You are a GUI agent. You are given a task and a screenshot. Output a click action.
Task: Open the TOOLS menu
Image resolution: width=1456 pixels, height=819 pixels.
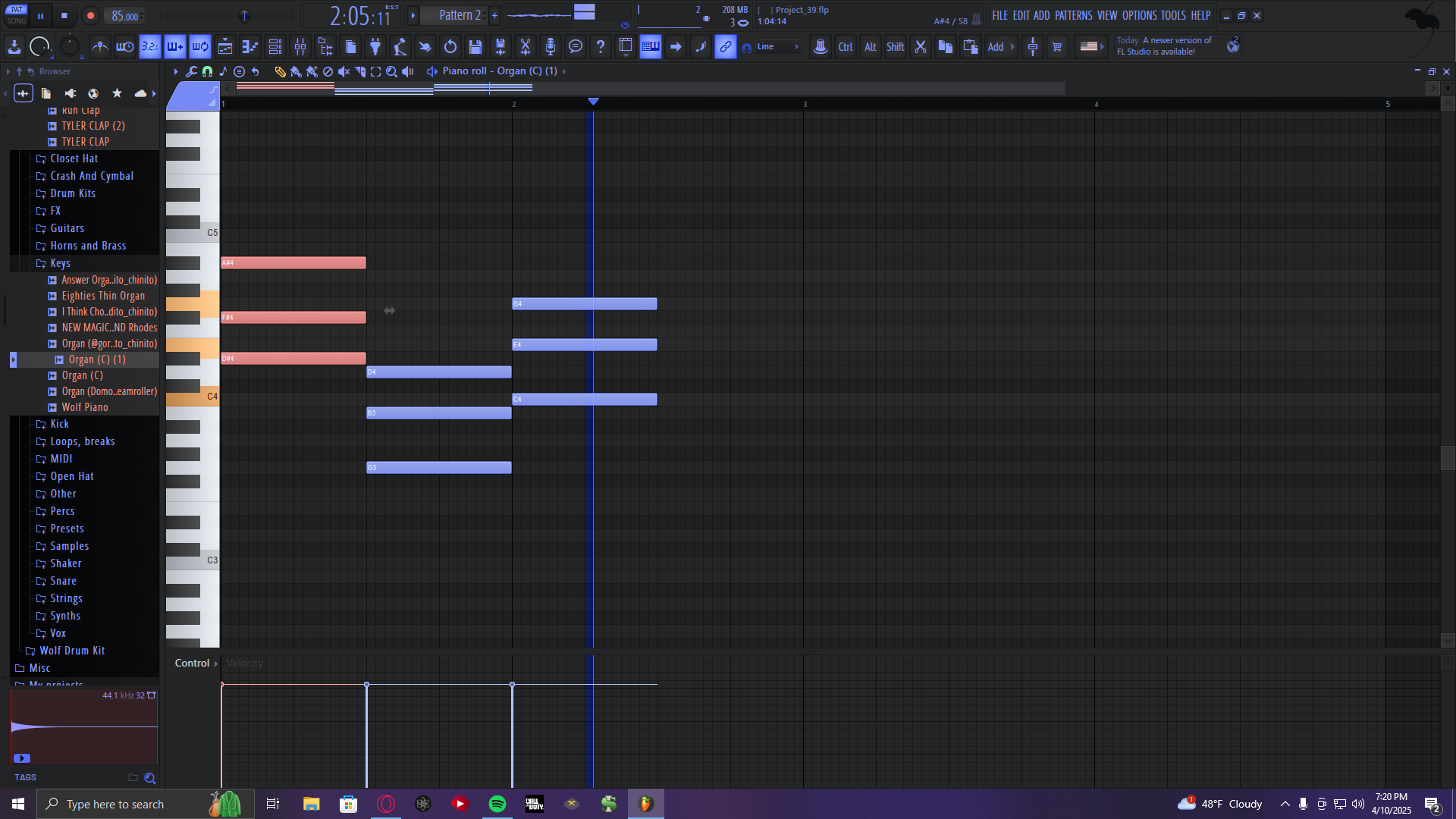[x=1172, y=15]
